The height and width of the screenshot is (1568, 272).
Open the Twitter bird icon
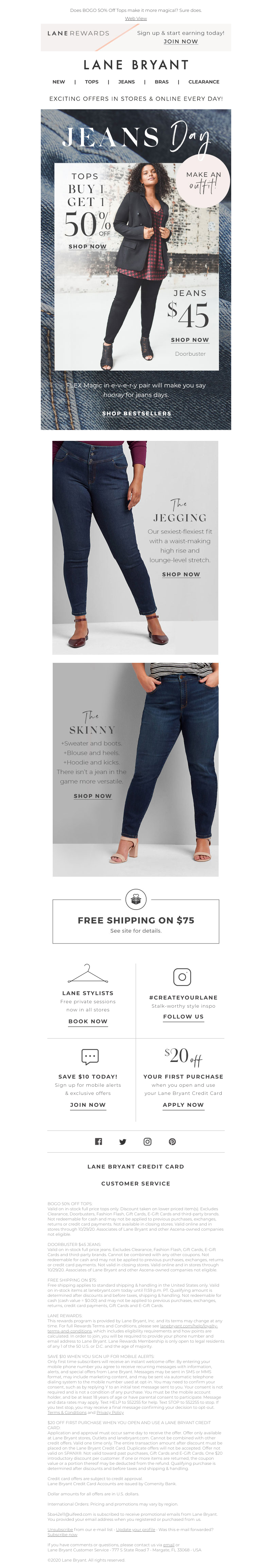[x=123, y=1141]
